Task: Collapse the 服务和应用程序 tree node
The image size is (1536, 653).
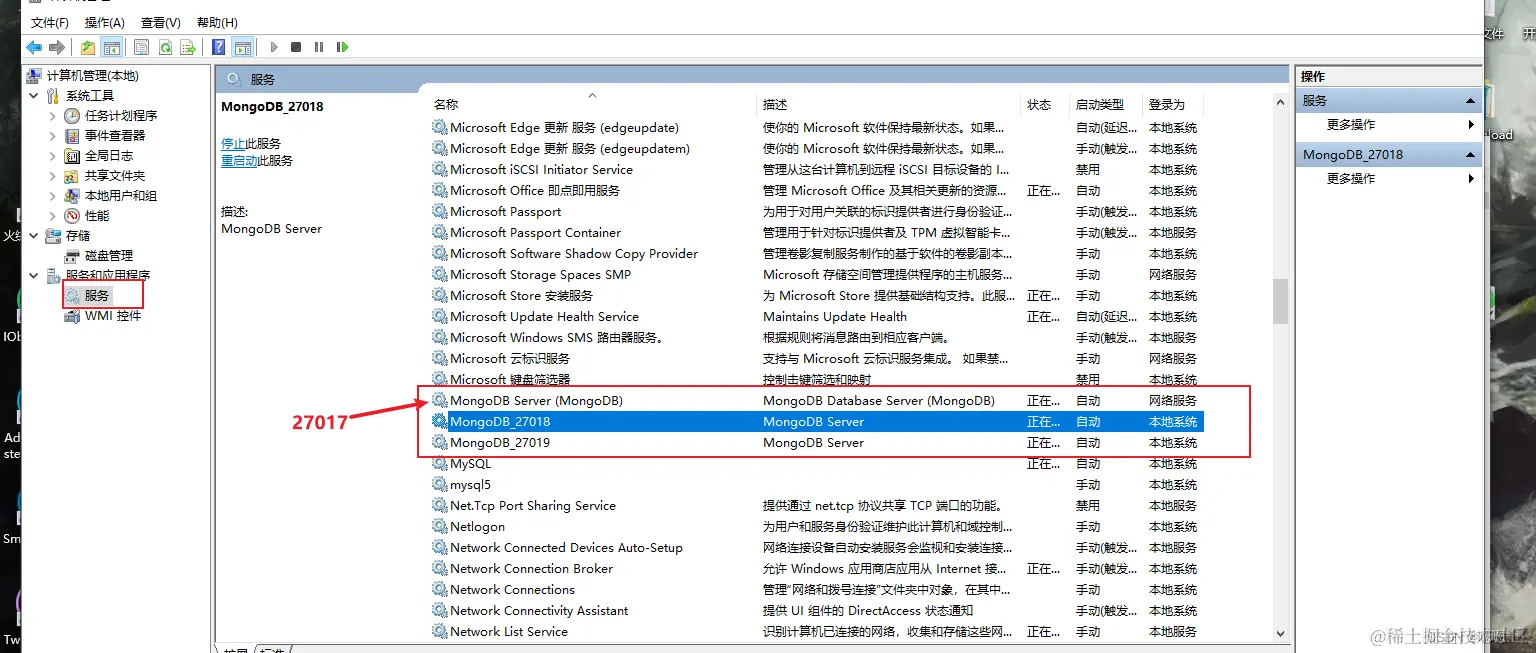Action: coord(34,276)
